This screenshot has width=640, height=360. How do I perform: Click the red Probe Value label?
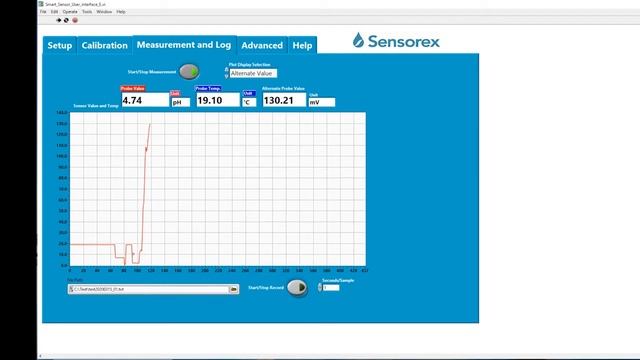[x=133, y=89]
